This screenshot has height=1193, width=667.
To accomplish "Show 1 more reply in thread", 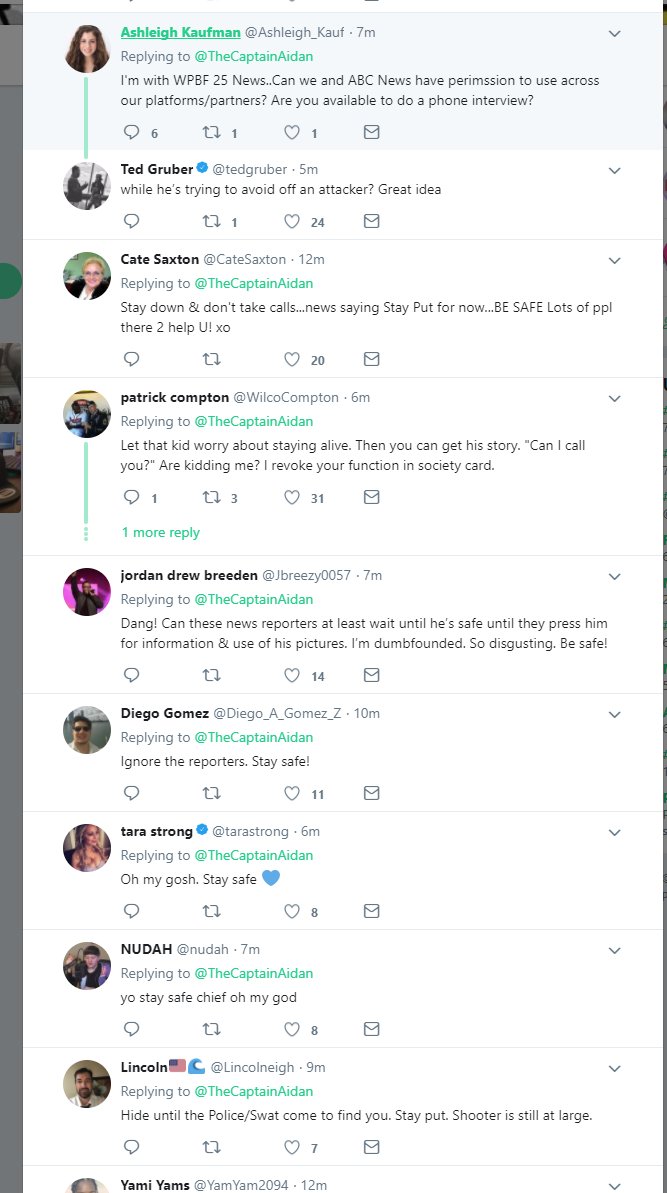I will click(160, 533).
